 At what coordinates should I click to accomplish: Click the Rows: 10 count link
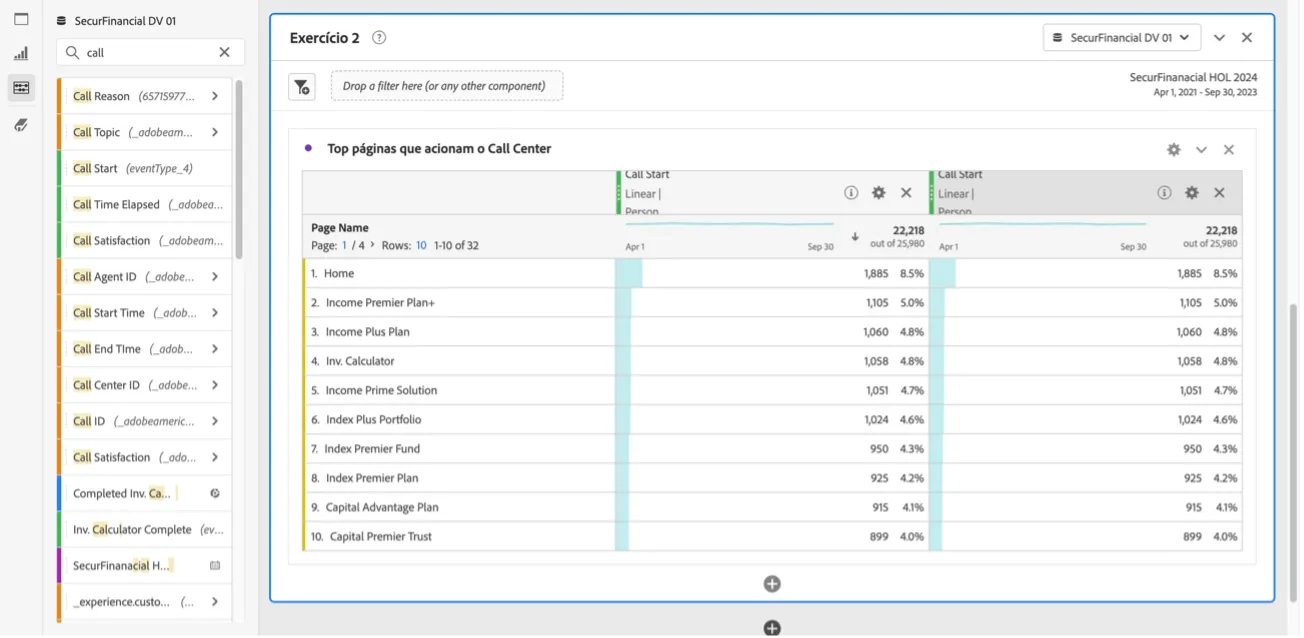(421, 246)
